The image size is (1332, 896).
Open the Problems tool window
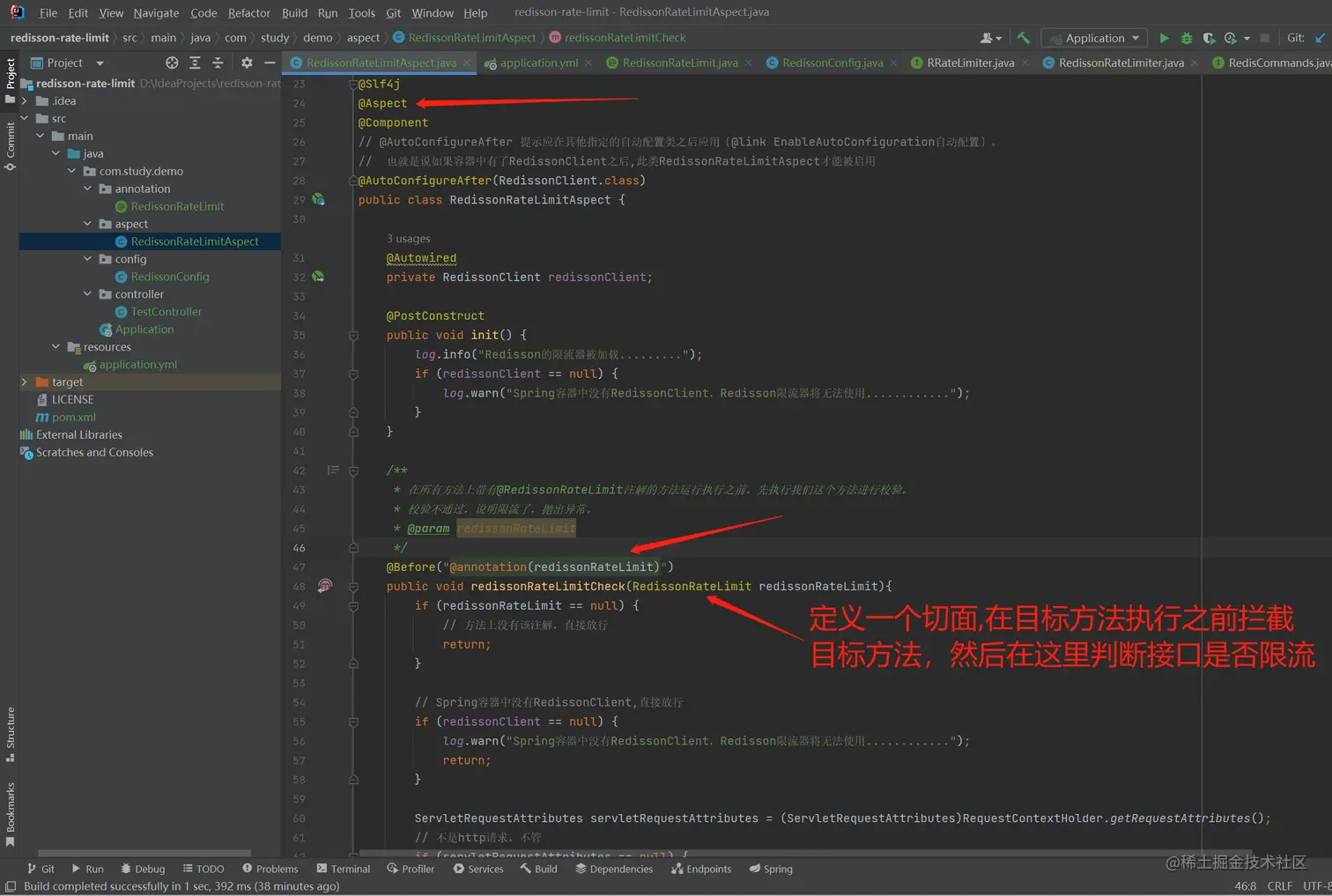270,869
